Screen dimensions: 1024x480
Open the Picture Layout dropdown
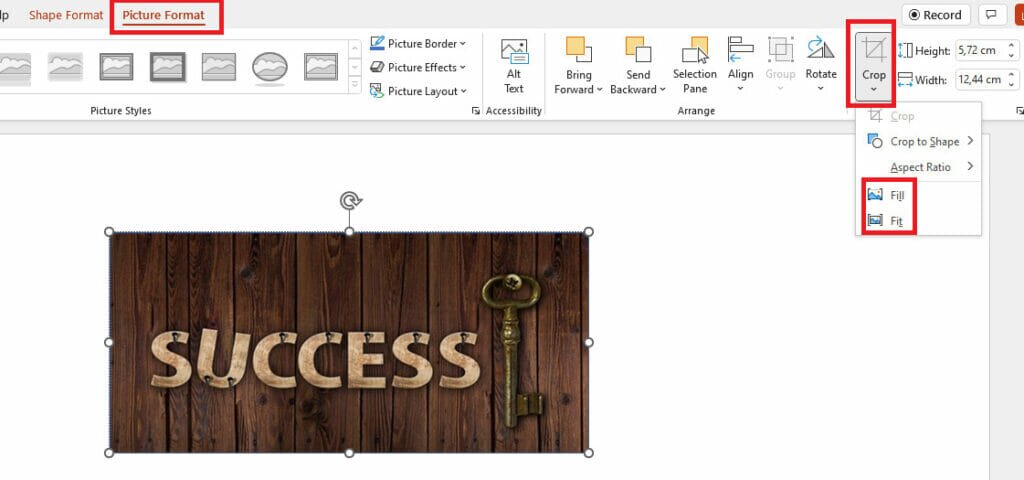(418, 91)
